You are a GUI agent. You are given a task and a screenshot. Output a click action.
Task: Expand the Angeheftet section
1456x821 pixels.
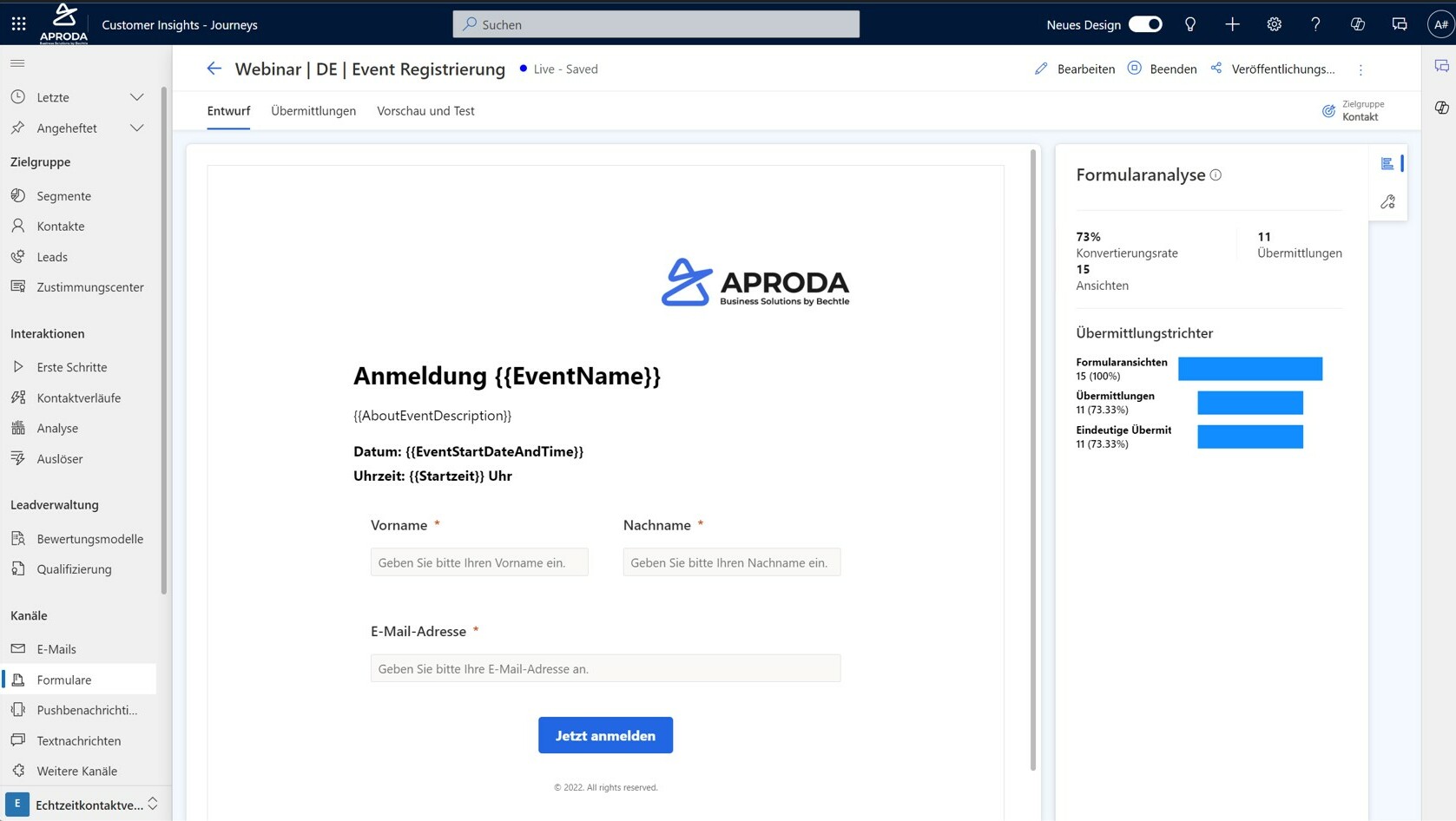point(136,128)
